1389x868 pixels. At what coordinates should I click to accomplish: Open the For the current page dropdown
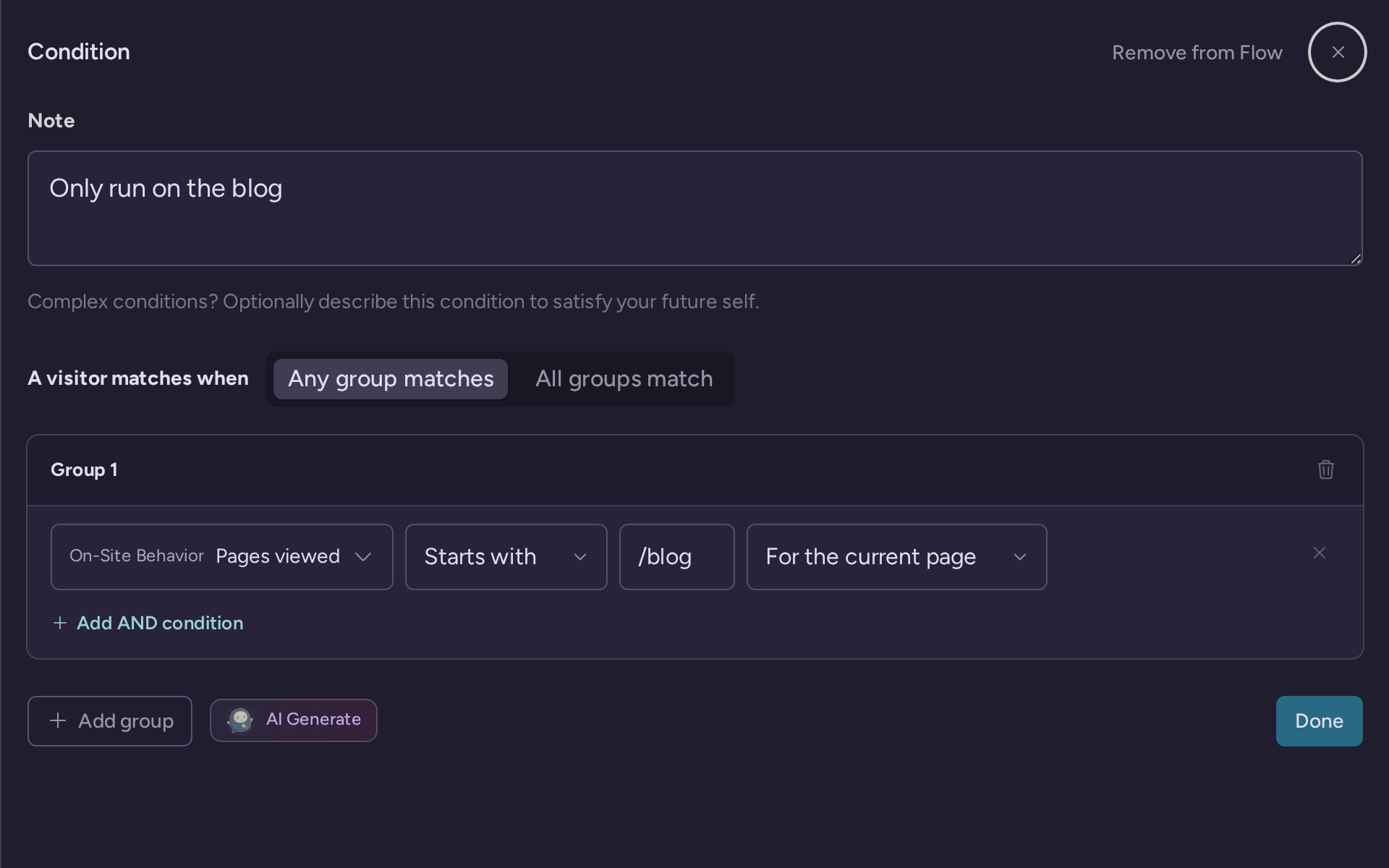(897, 557)
